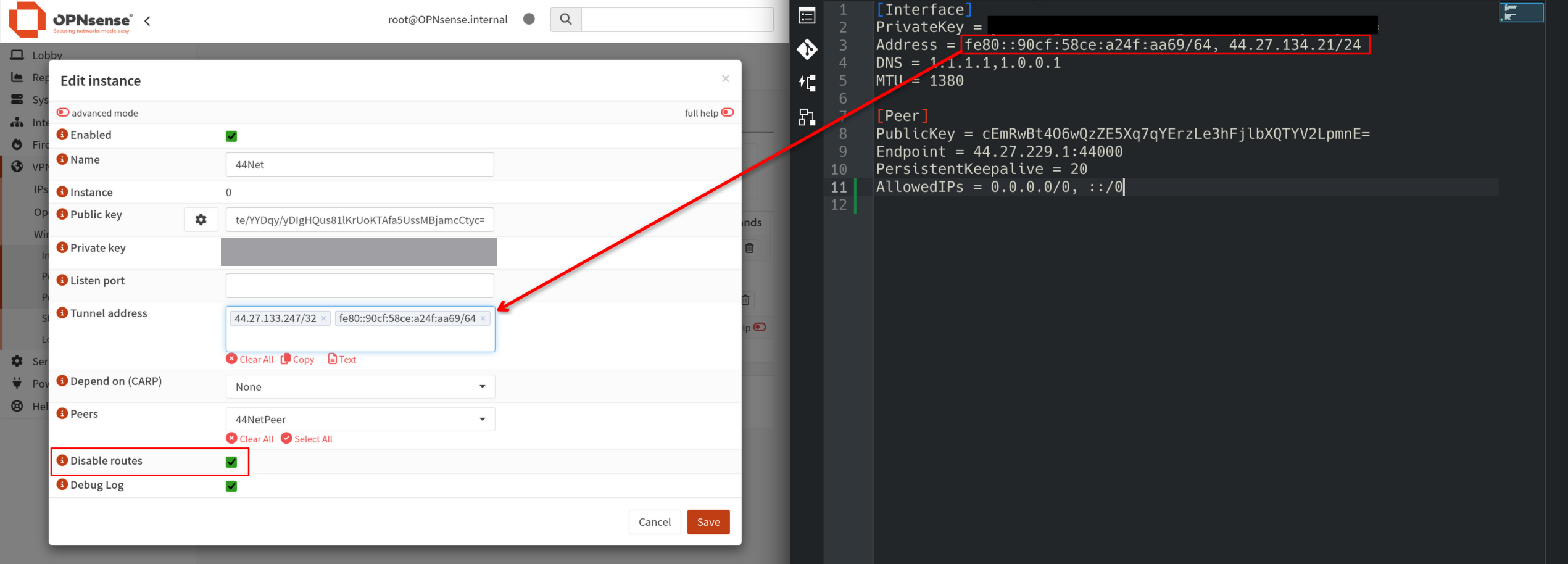Click the Endpoint line in the editor
Screen dimensions: 1568x564
999,152
